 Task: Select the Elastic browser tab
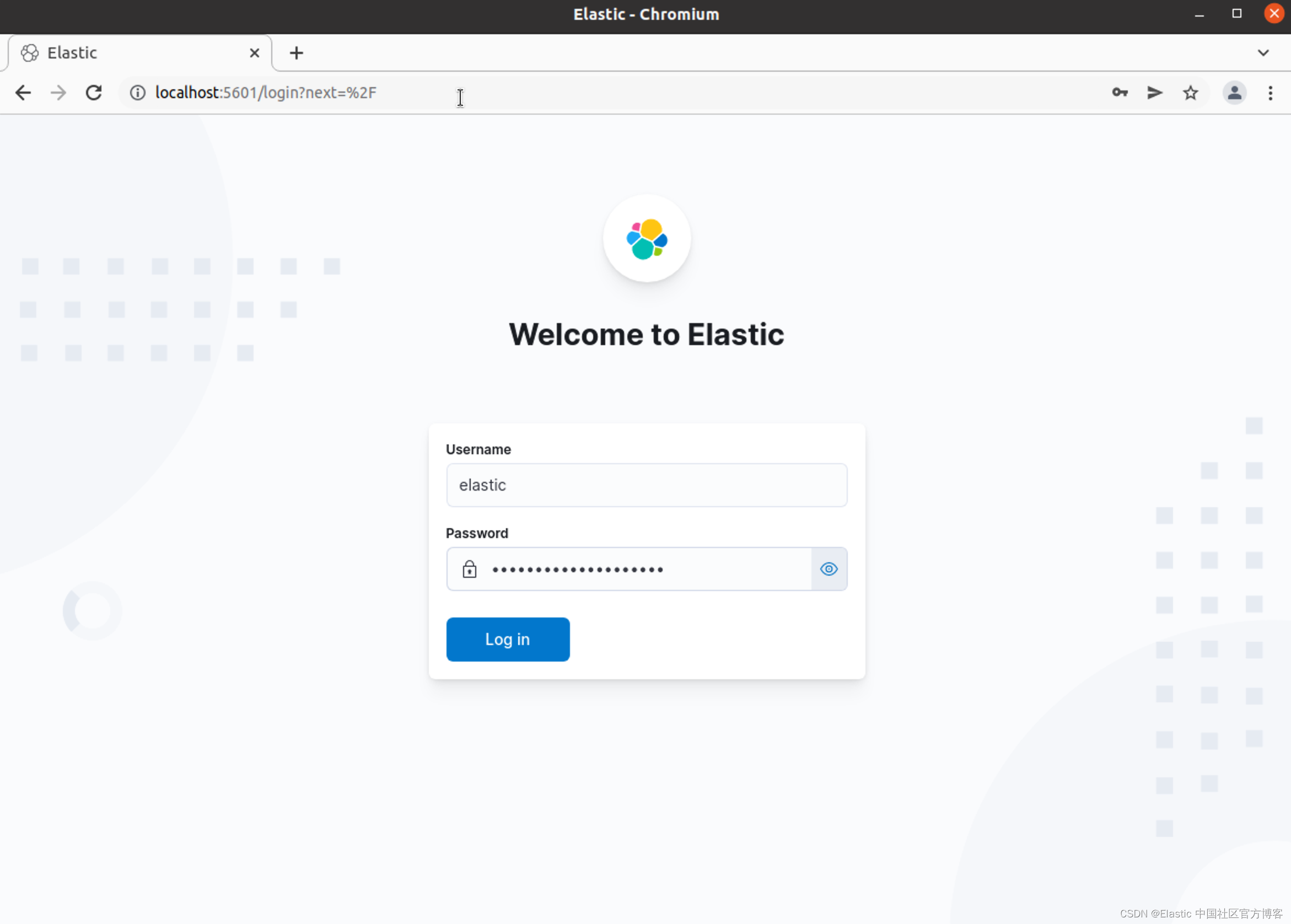(131, 53)
